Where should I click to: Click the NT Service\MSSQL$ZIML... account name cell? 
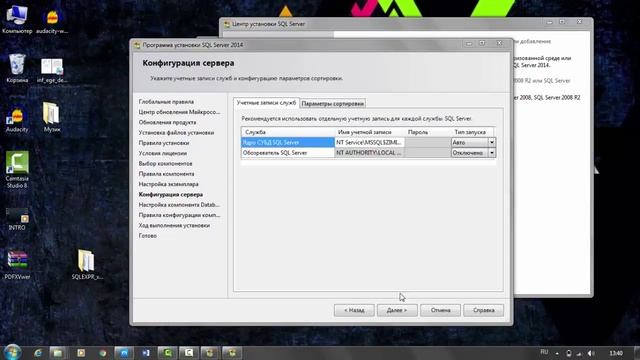coord(370,142)
